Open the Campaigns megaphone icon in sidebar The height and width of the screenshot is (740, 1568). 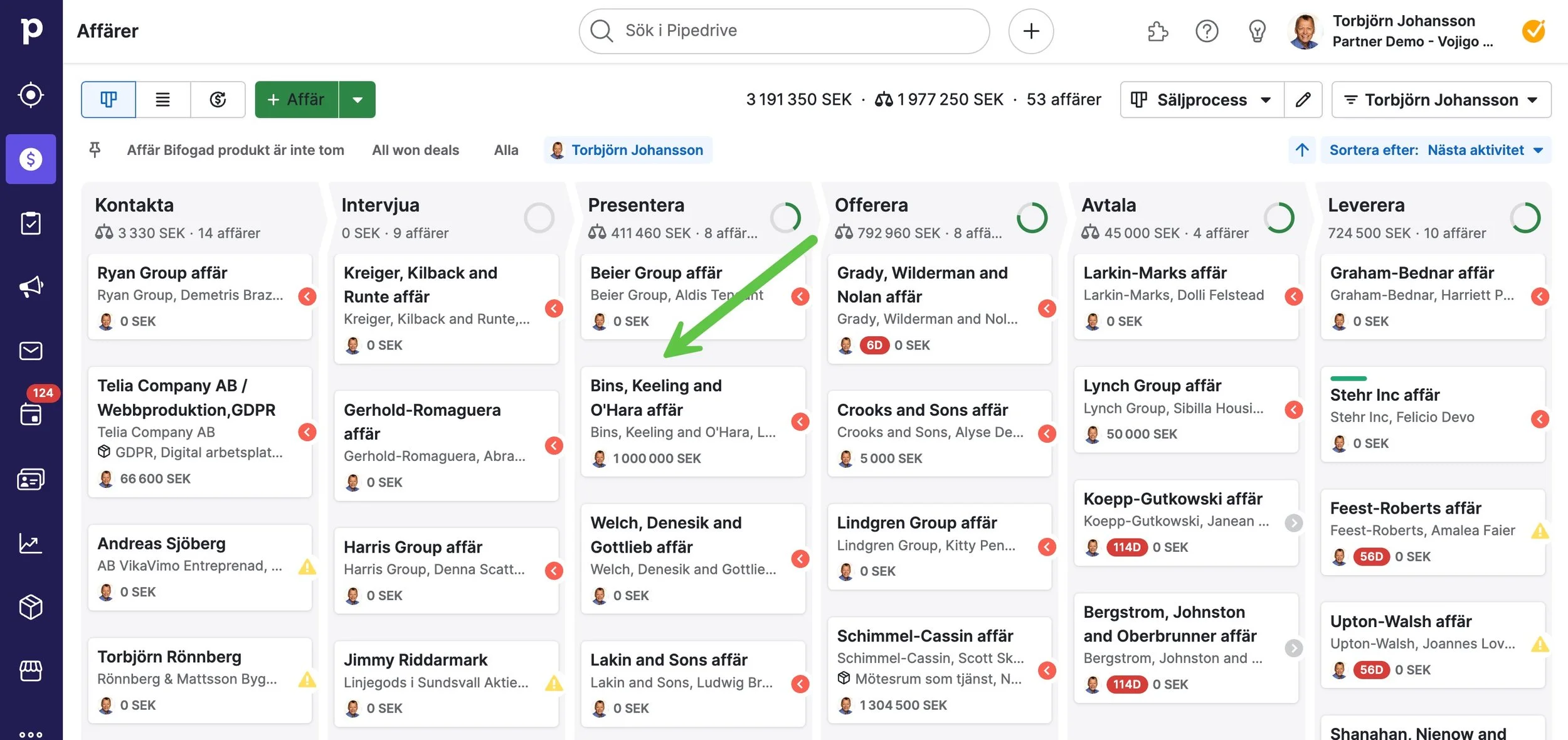[x=31, y=287]
